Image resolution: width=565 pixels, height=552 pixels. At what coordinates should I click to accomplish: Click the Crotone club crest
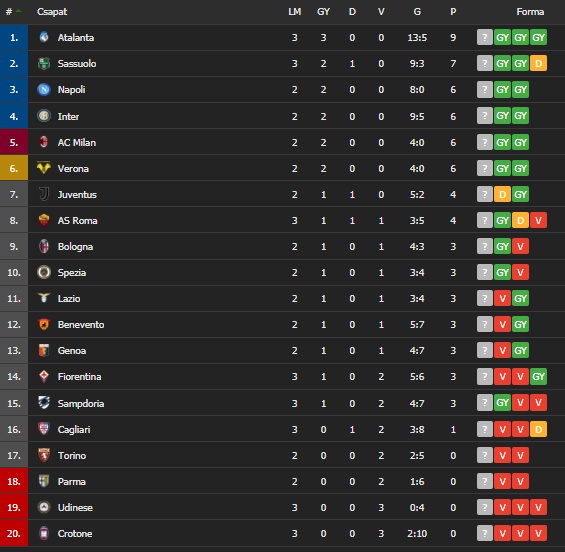(44, 533)
